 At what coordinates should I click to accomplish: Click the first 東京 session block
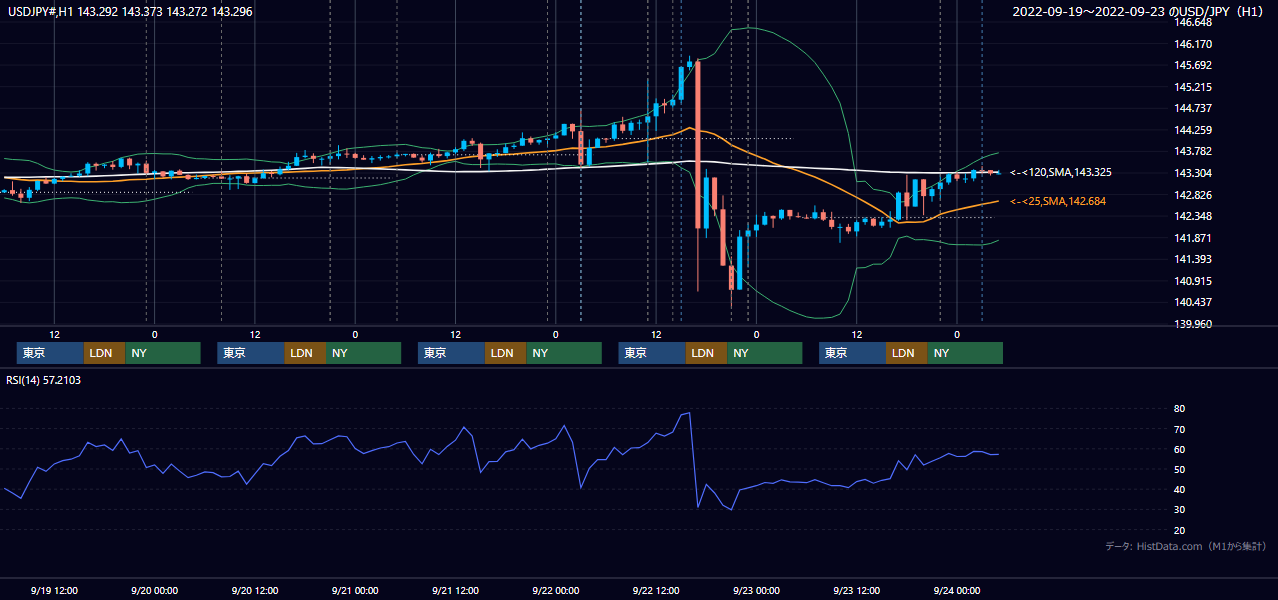pos(50,353)
